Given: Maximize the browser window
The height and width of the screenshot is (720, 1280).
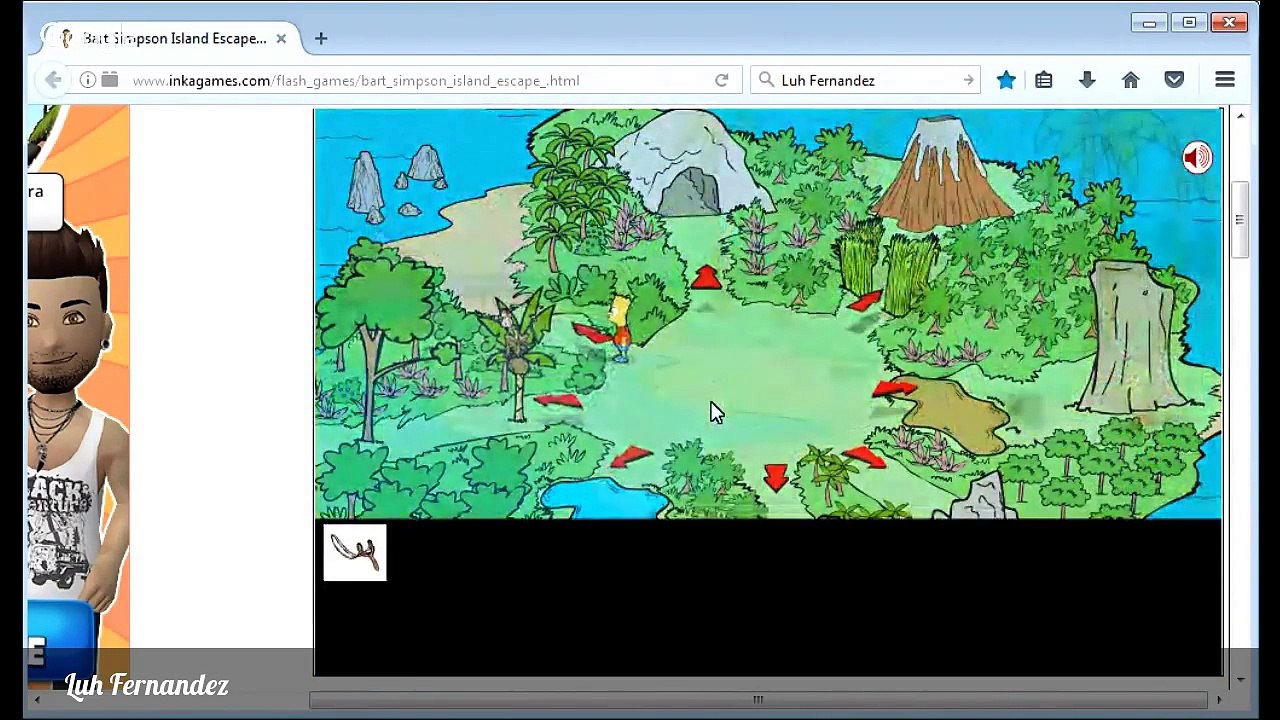Looking at the screenshot, I should click(1190, 22).
